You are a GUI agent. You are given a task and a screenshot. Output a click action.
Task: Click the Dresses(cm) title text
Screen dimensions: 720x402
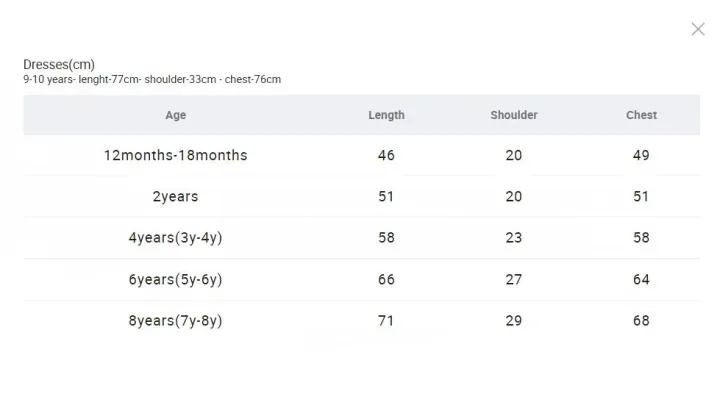[x=59, y=65]
